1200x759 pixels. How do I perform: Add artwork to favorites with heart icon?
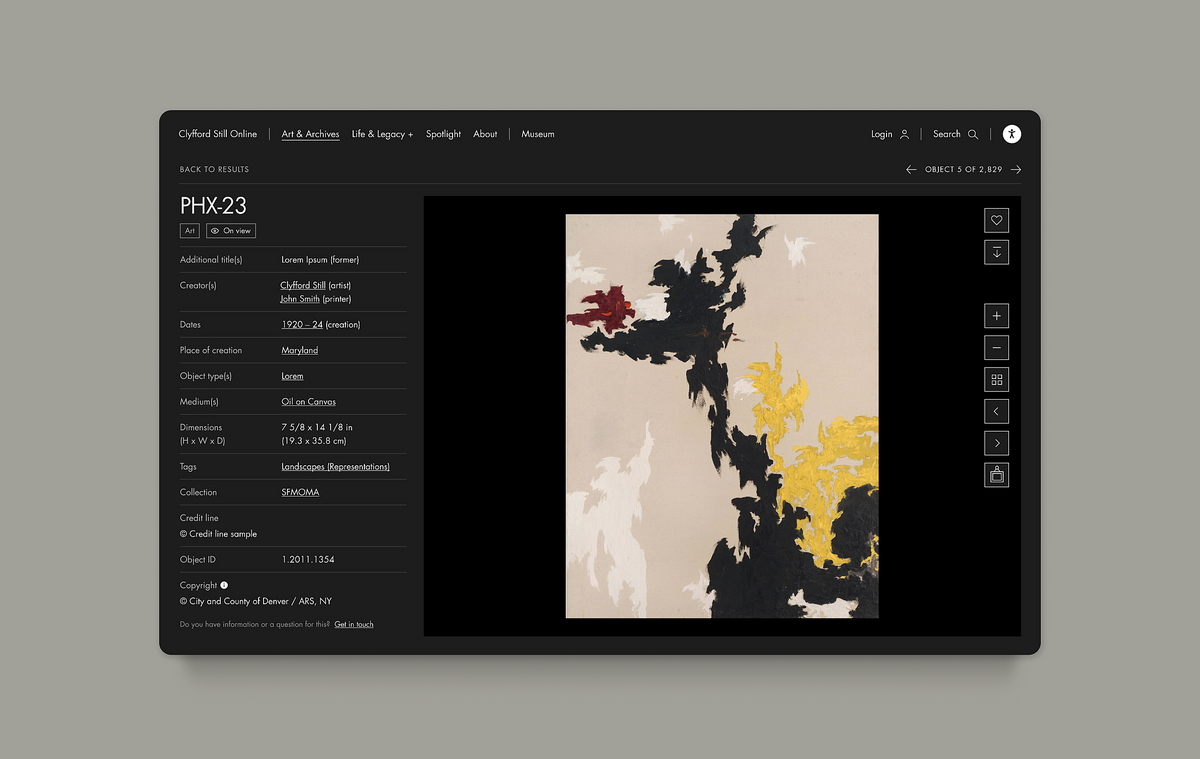click(x=996, y=220)
